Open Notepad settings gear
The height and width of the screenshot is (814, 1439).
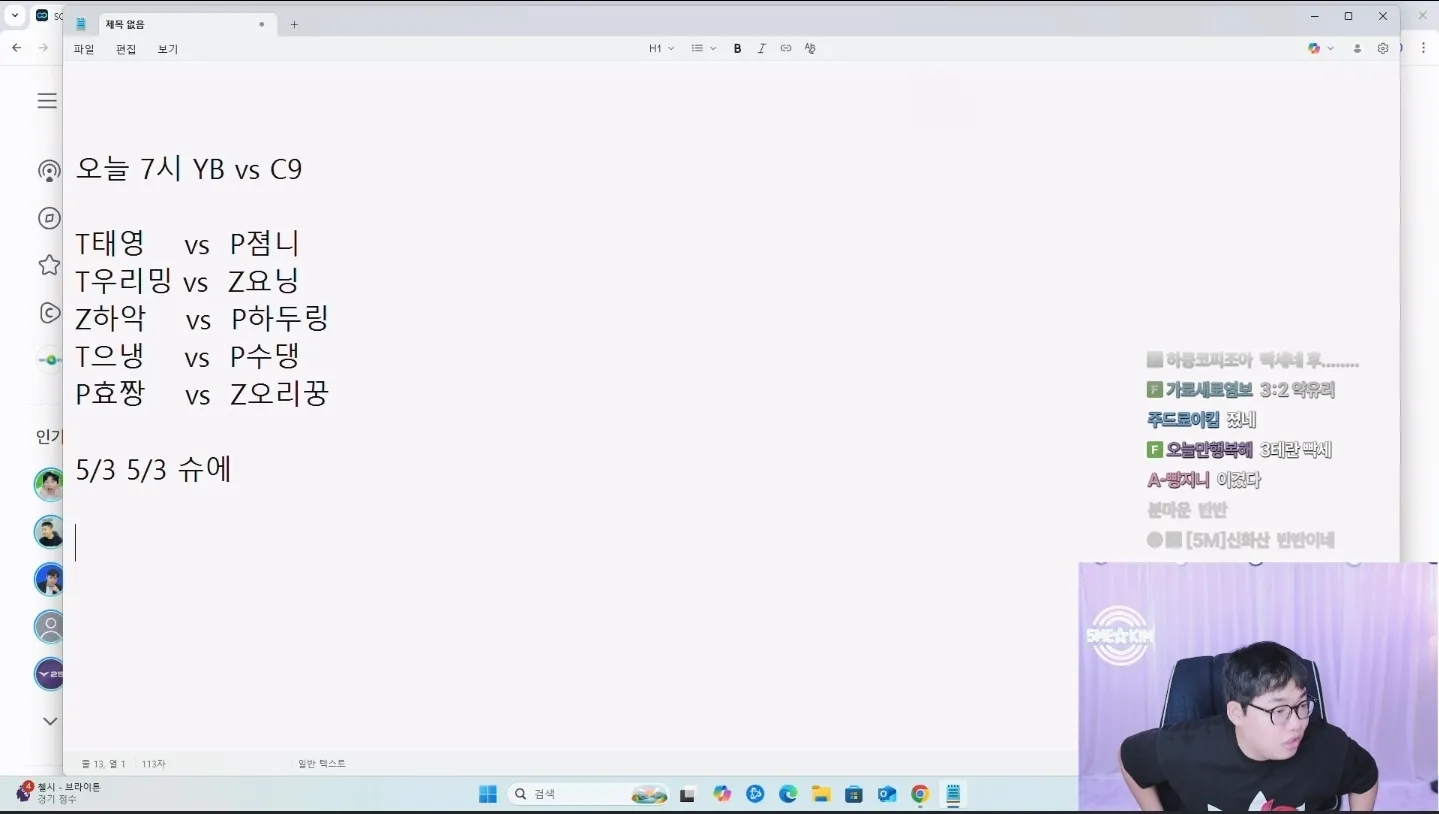click(1383, 48)
